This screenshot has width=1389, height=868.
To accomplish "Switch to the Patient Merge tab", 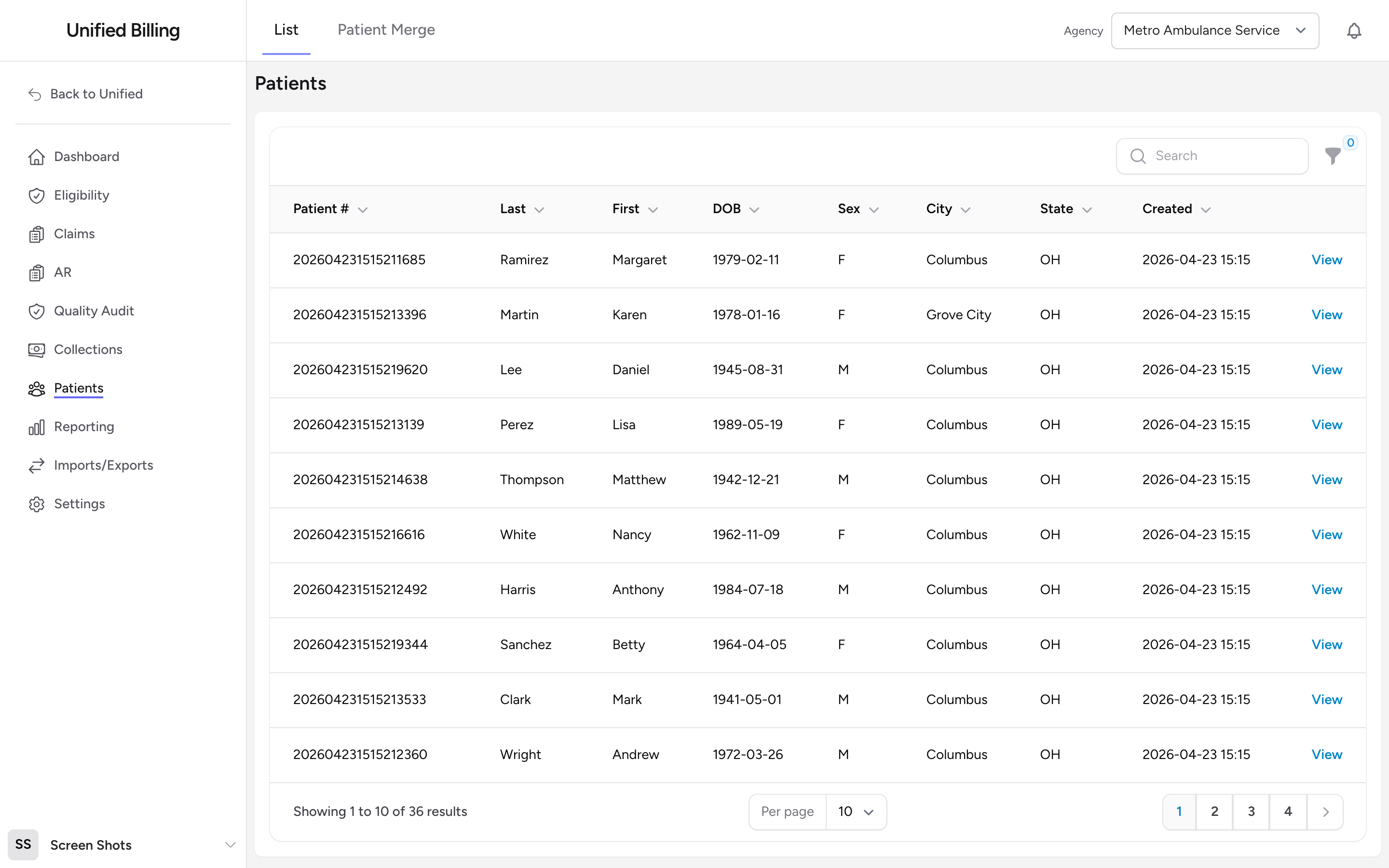I will [386, 30].
